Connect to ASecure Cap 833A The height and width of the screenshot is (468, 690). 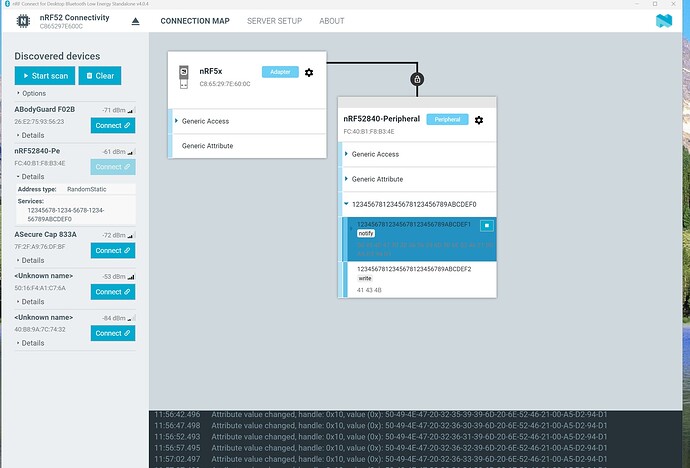click(113, 250)
